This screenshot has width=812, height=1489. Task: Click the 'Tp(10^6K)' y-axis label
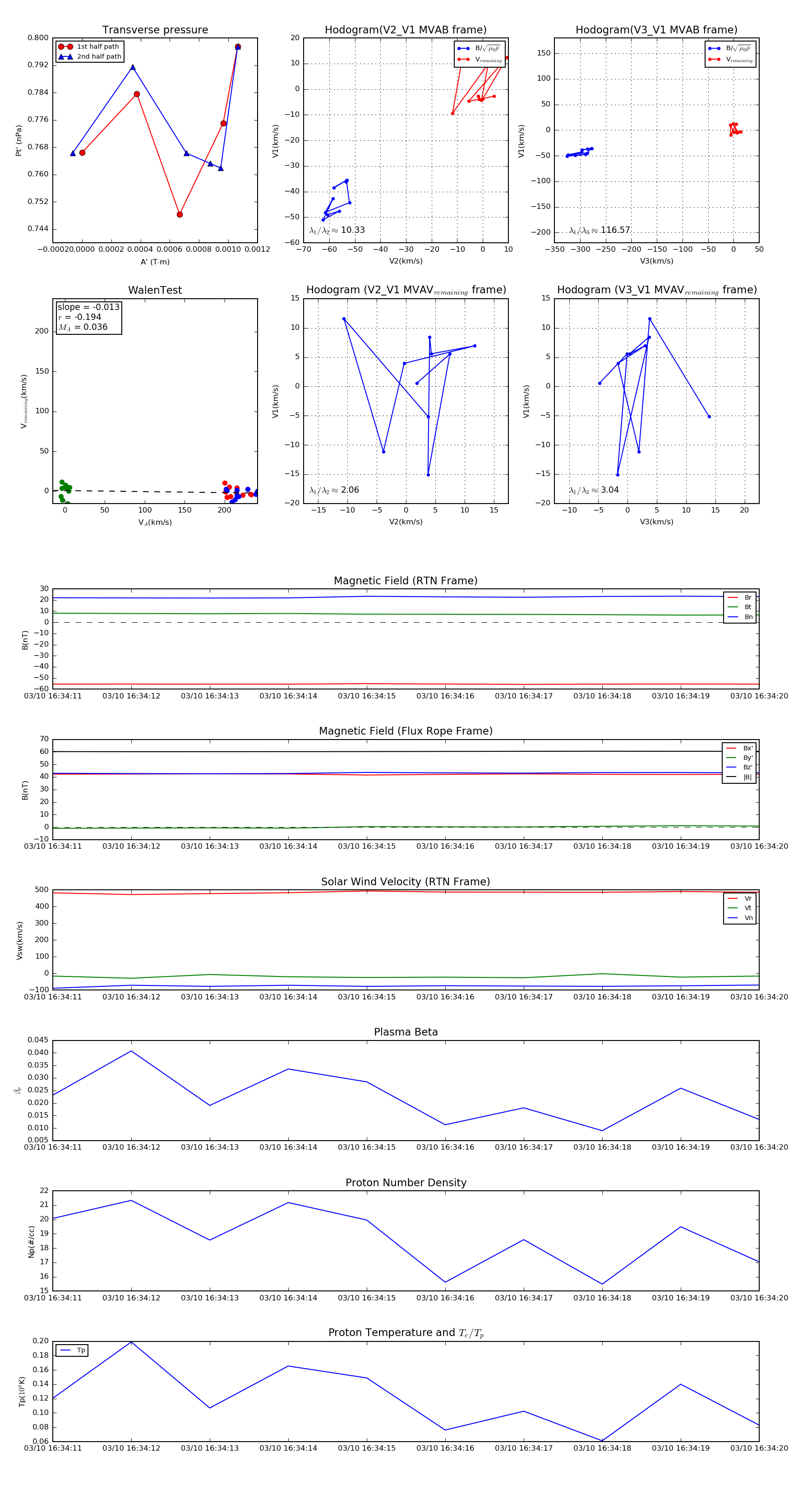(x=22, y=1392)
